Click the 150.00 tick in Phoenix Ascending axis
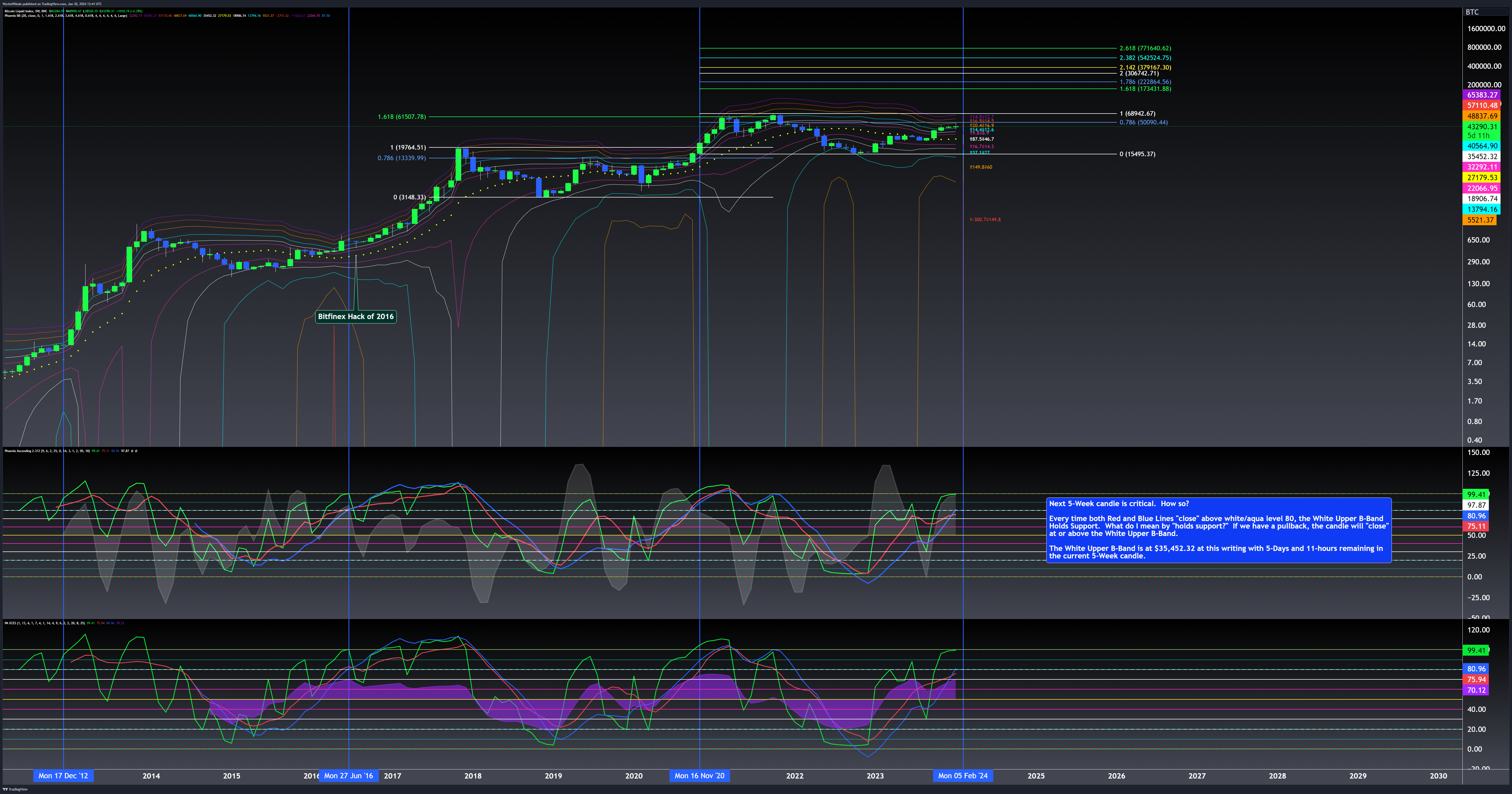The image size is (1512, 794). click(1478, 453)
